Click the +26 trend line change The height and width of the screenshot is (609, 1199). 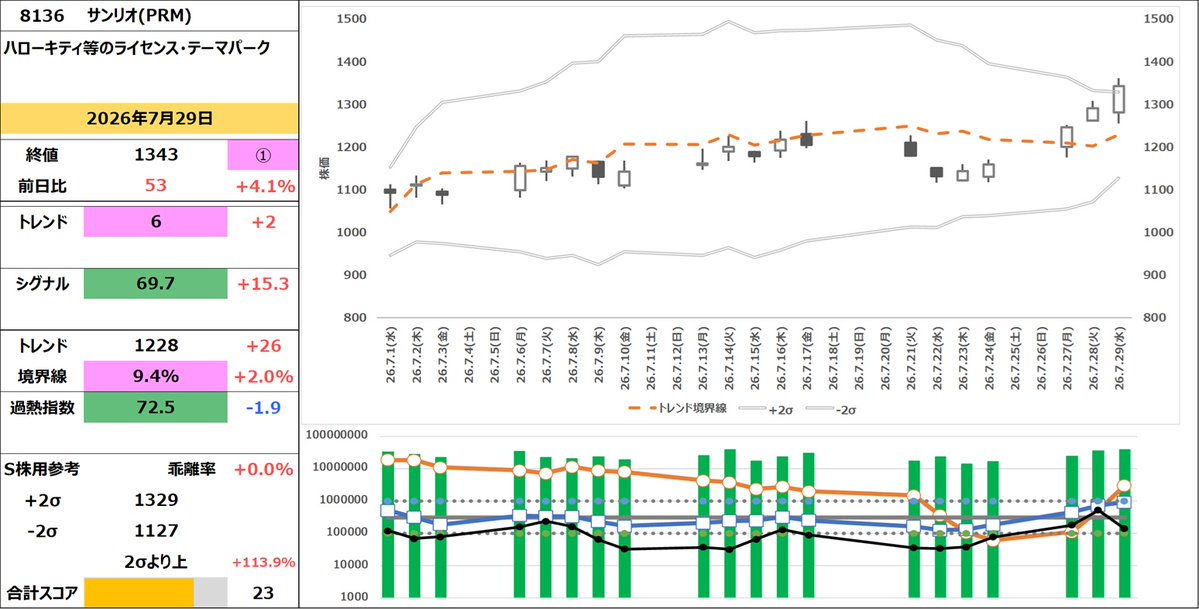[x=263, y=346]
